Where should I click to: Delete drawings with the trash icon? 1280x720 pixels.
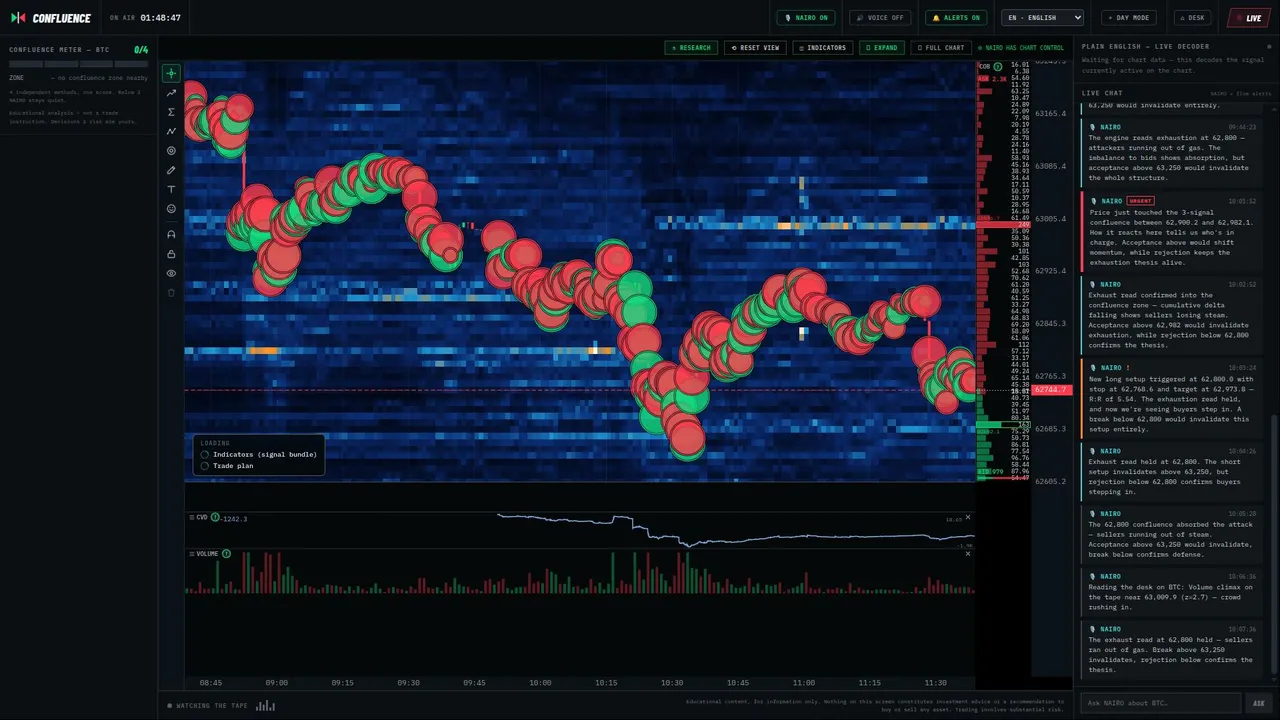point(171,293)
